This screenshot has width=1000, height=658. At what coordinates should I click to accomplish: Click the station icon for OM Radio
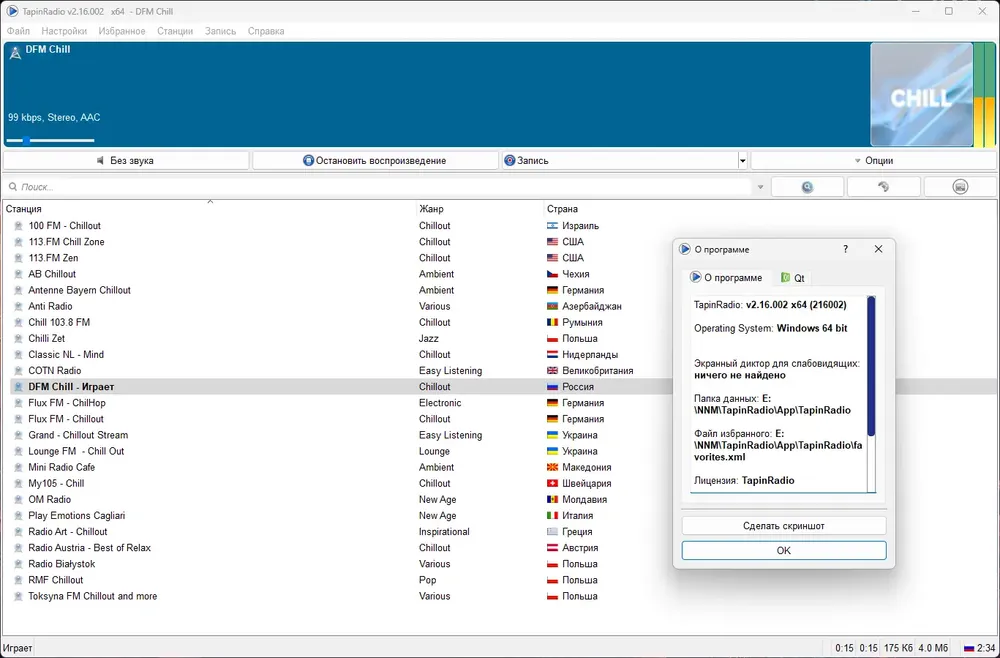pyautogui.click(x=18, y=499)
